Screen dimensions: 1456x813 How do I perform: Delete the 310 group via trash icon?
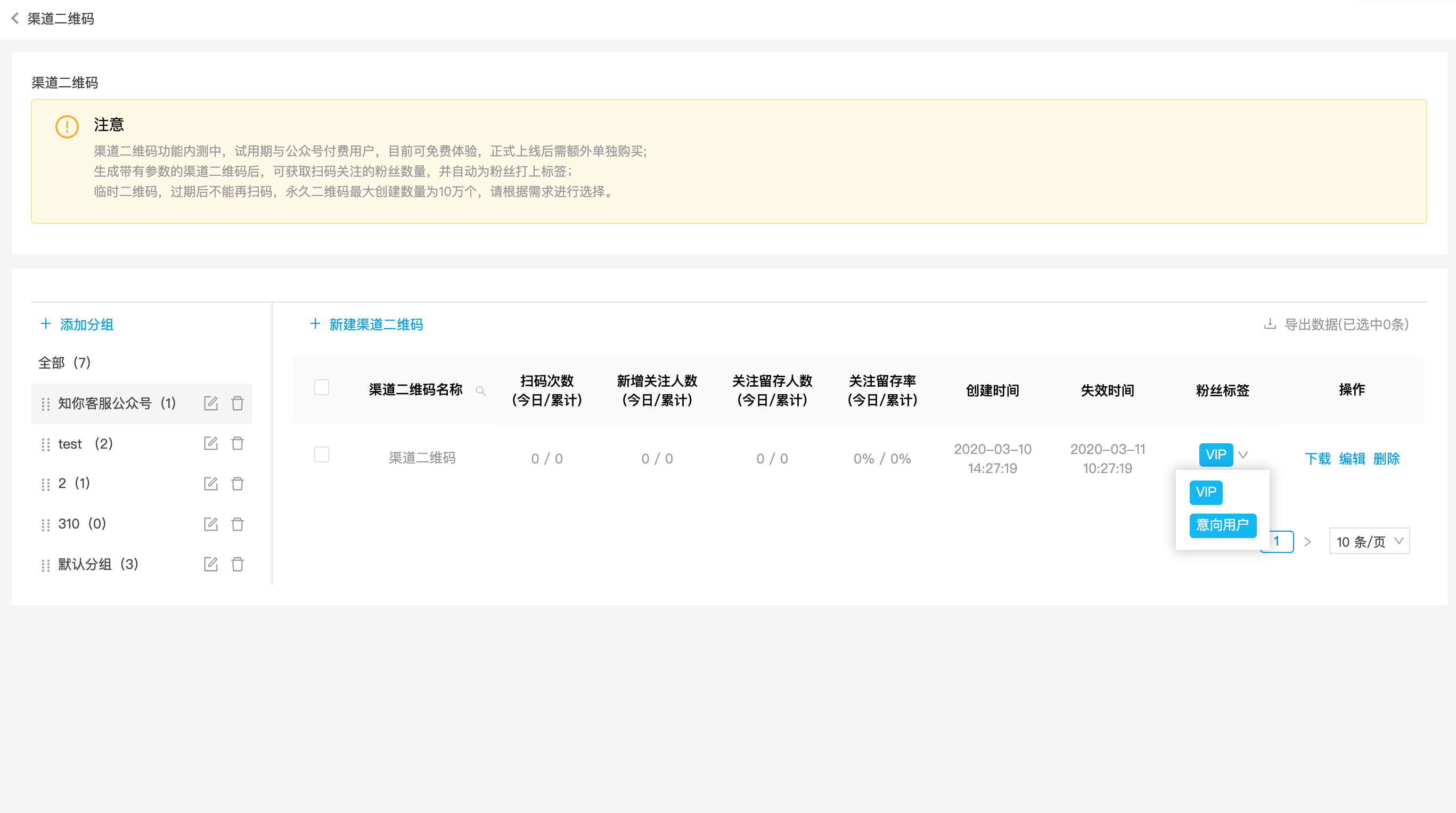point(238,524)
